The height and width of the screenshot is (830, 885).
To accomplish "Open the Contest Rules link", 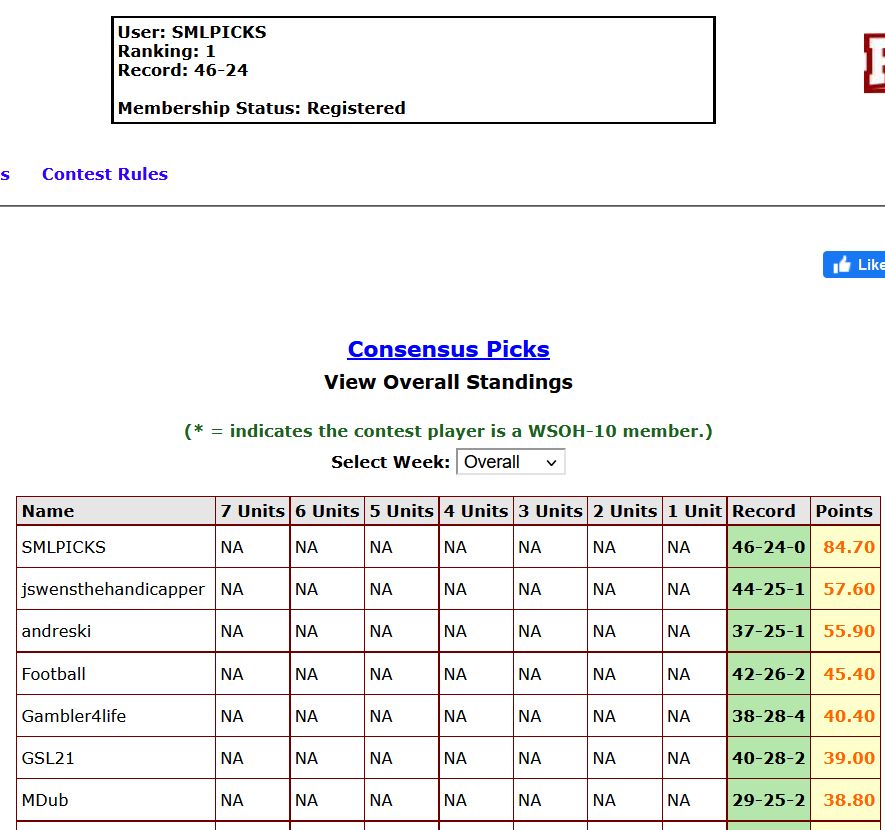I will (105, 174).
